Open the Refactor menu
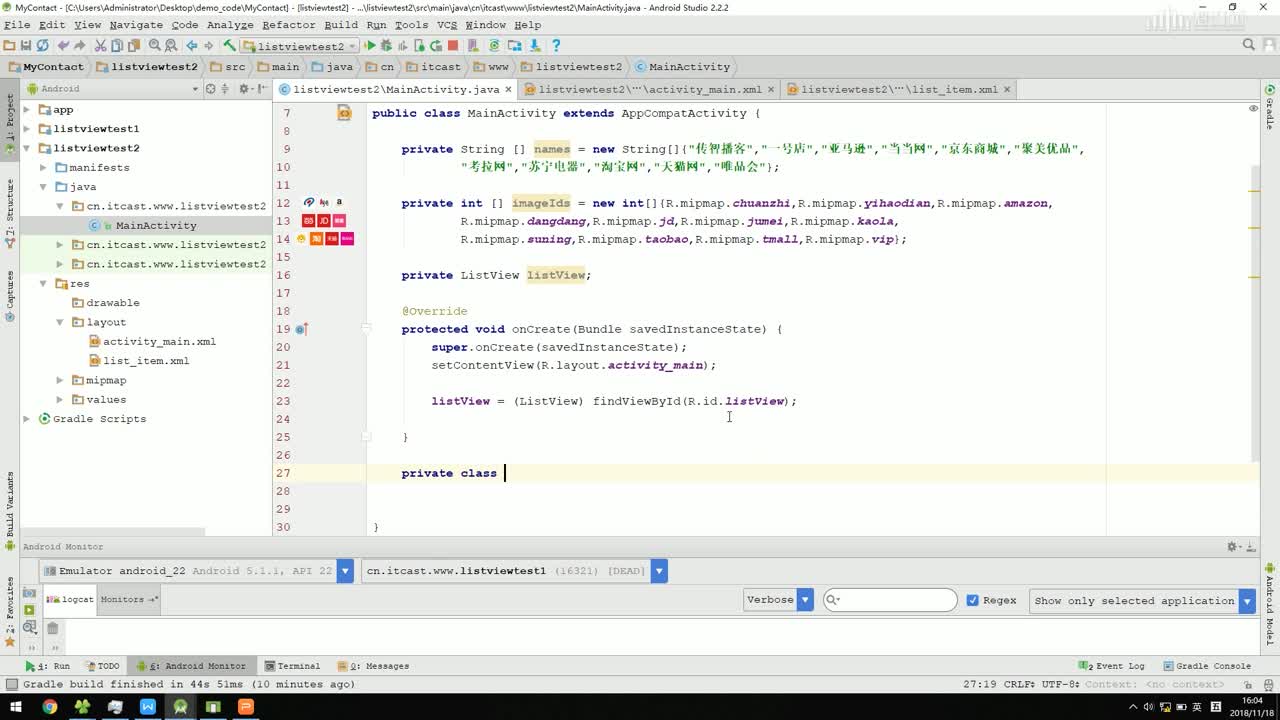1280x720 pixels. (288, 25)
